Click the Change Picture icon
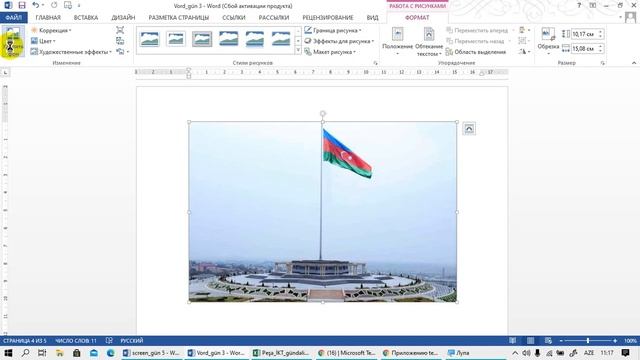This screenshot has height=360, width=640. pos(120,41)
